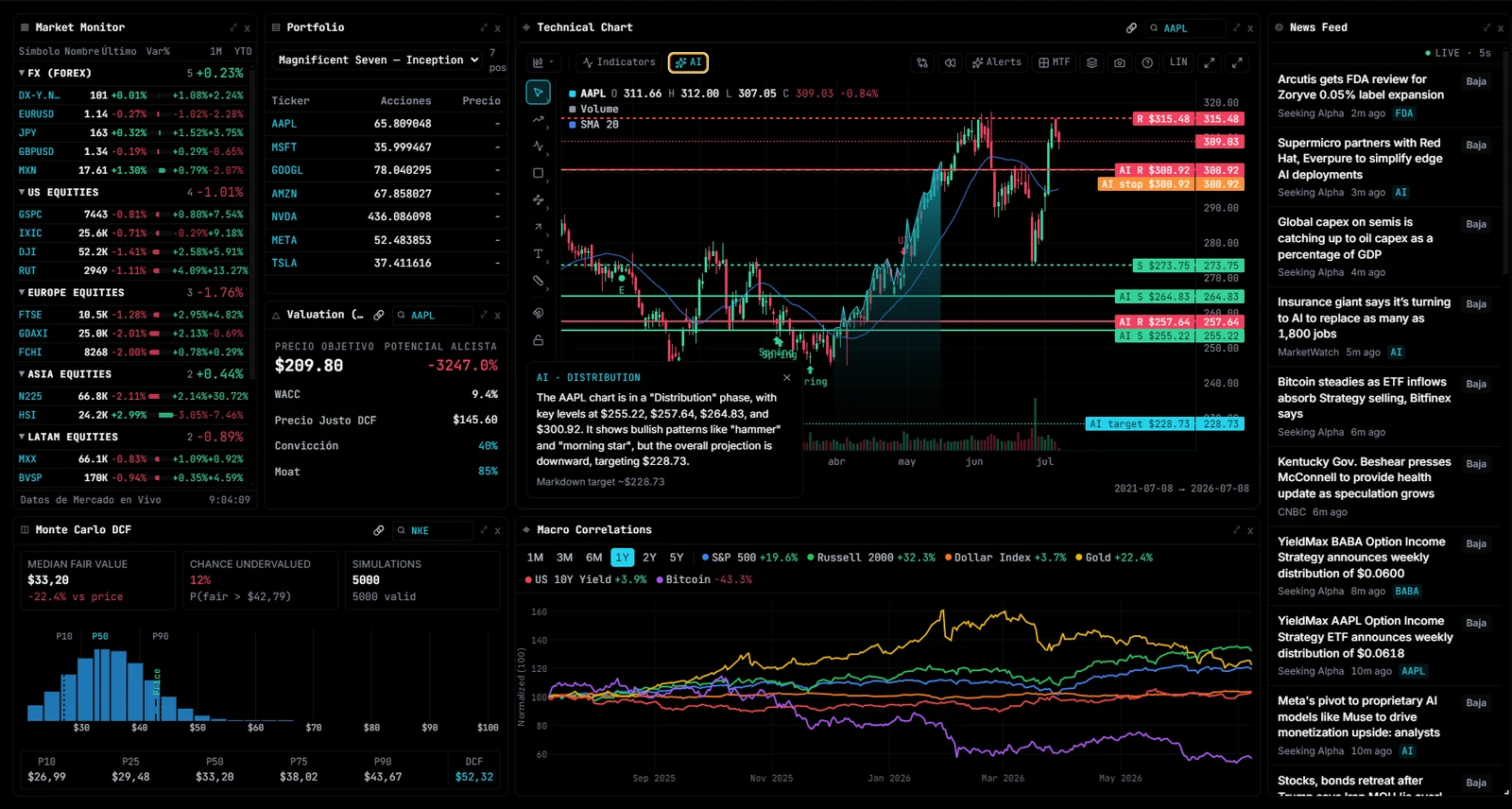Switch macro correlations to 6M range

tap(593, 558)
